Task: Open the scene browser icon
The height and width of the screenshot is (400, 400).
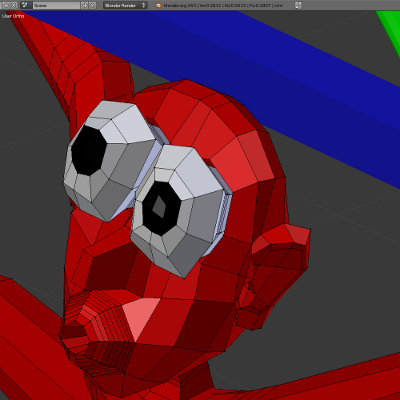Action: tap(26, 5)
